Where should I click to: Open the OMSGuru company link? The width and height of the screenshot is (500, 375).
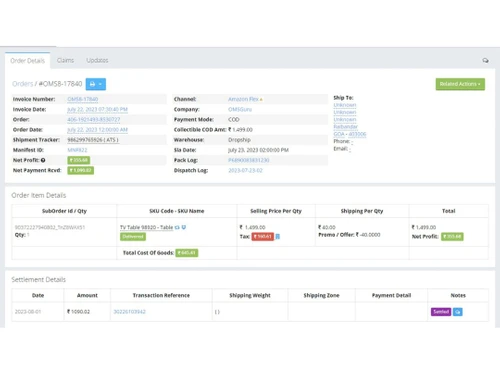pyautogui.click(x=240, y=109)
